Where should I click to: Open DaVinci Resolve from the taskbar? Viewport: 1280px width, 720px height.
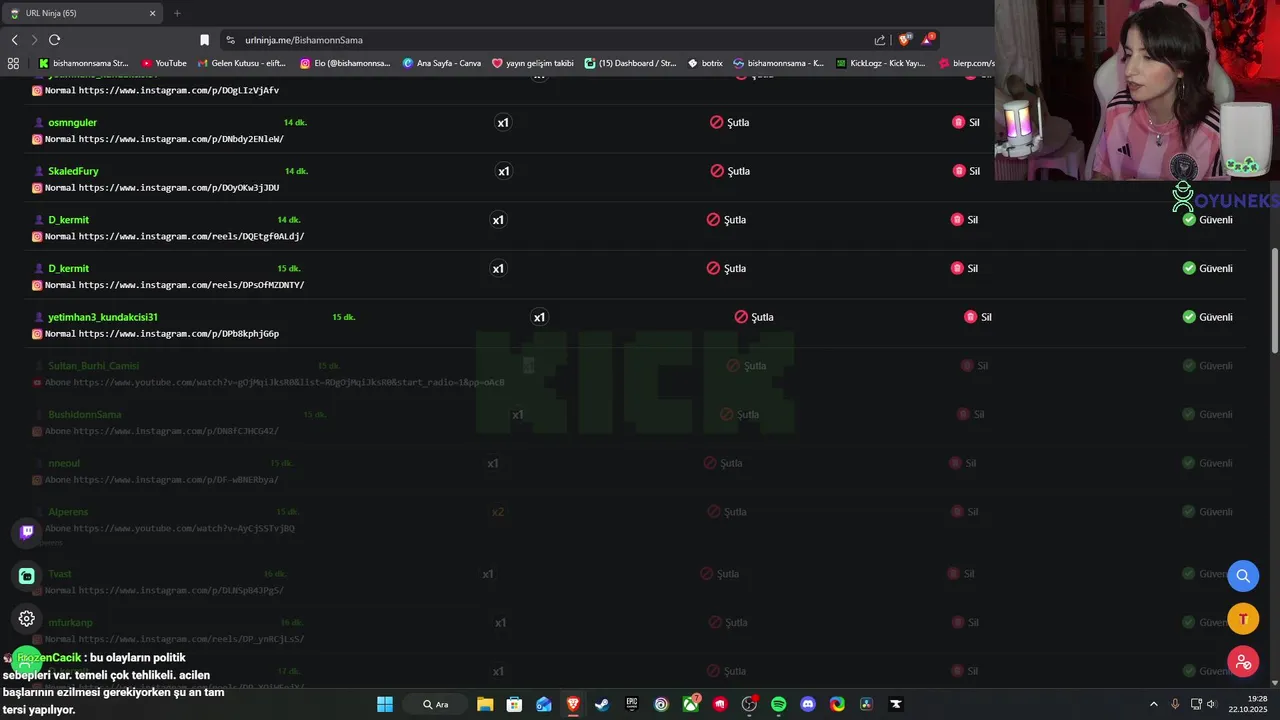click(867, 704)
